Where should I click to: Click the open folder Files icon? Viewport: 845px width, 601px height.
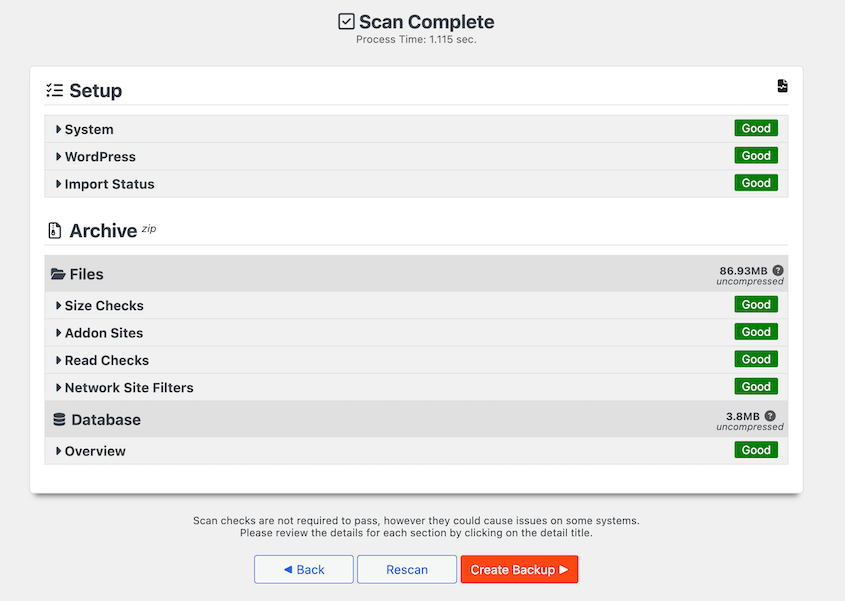[58, 274]
